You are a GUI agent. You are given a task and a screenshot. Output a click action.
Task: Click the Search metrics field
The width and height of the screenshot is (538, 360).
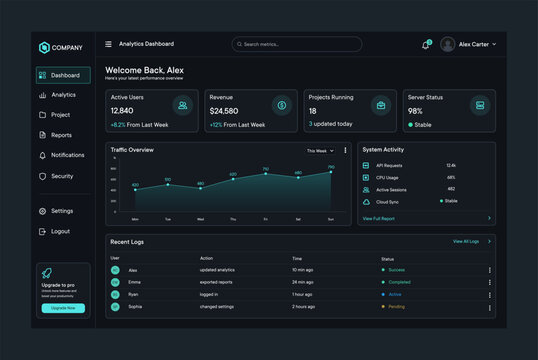click(x=297, y=44)
